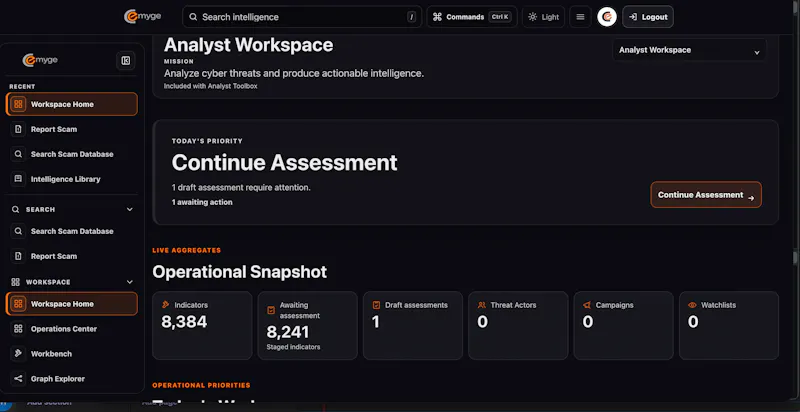Click the Campaigns megaphone icon

coord(587,305)
